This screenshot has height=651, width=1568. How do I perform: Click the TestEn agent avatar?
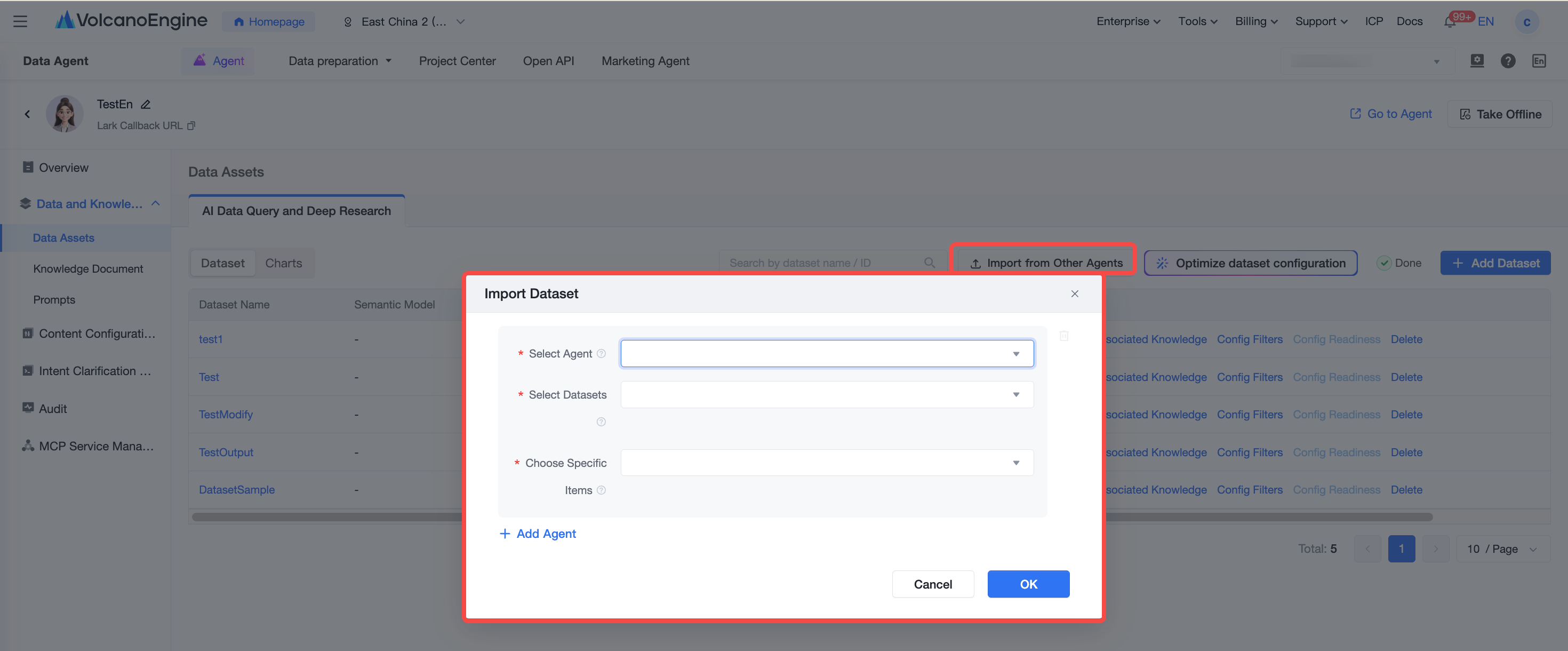click(x=65, y=114)
